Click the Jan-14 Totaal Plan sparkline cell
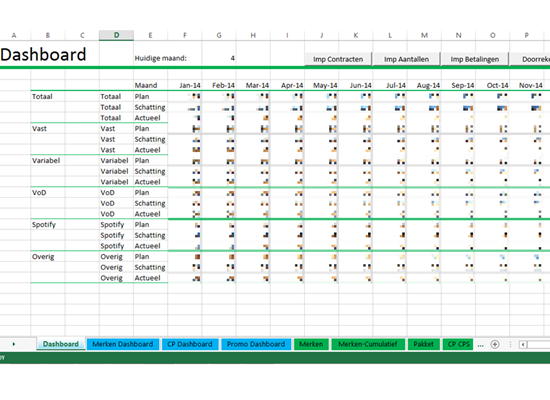The height and width of the screenshot is (400, 550). tap(185, 96)
